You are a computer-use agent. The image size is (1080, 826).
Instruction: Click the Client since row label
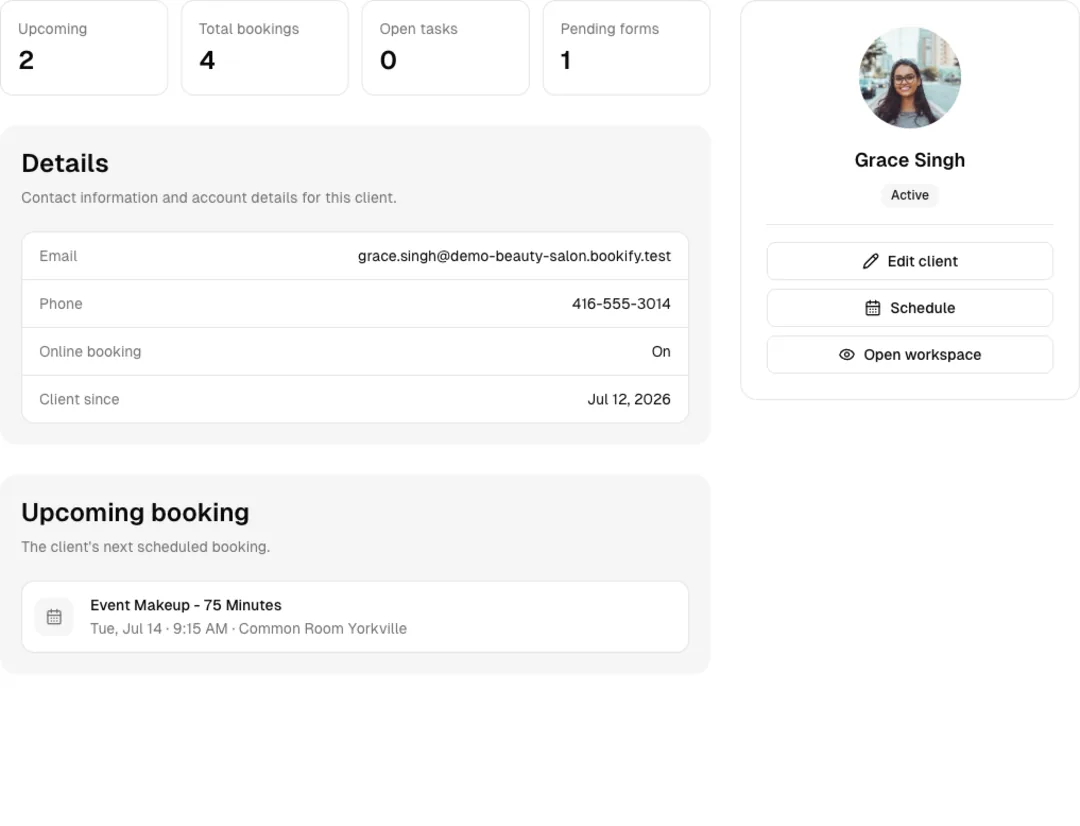coord(79,400)
